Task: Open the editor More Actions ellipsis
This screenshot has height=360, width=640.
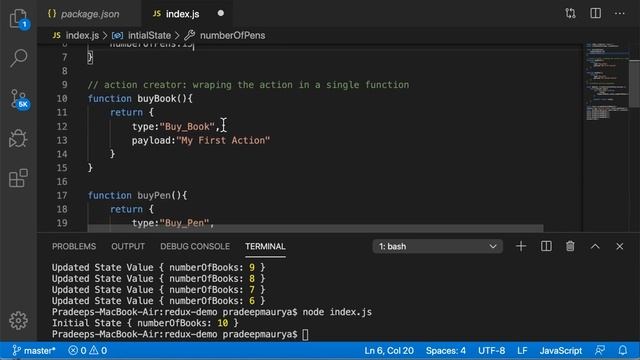Action: coord(620,13)
